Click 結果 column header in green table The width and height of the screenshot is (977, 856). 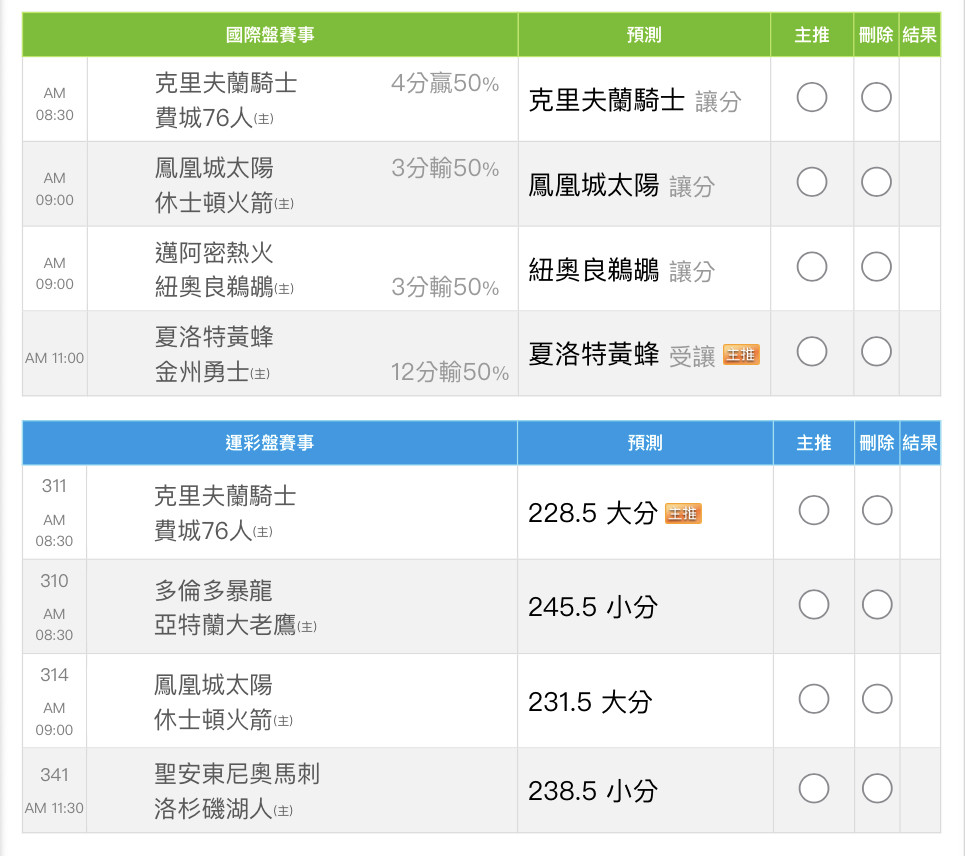[920, 35]
